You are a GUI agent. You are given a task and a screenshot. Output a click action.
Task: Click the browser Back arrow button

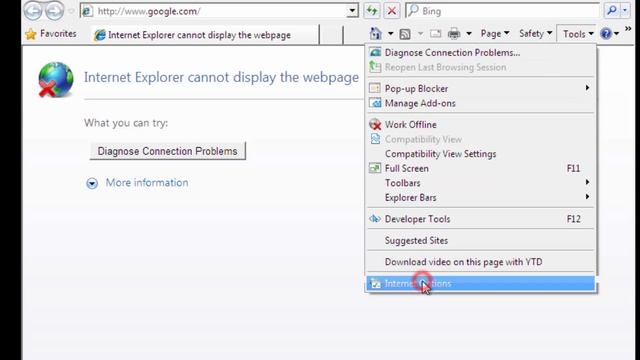[33, 11]
